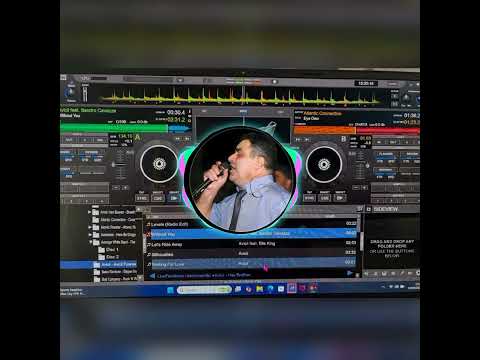The width and height of the screenshot is (480, 360).
Task: Click Deck B pitch plus button
Action: tap(365, 188)
